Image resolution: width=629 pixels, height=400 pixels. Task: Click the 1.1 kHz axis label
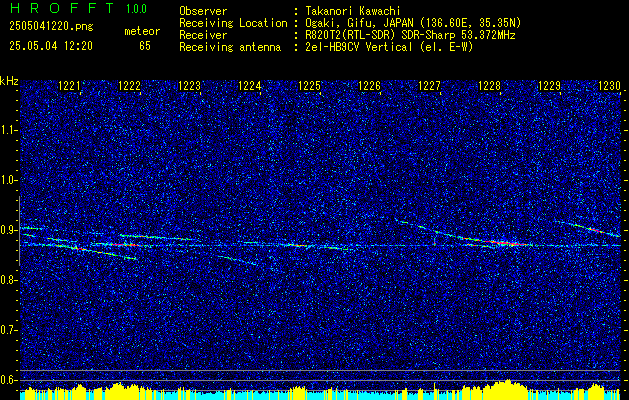pos(8,130)
